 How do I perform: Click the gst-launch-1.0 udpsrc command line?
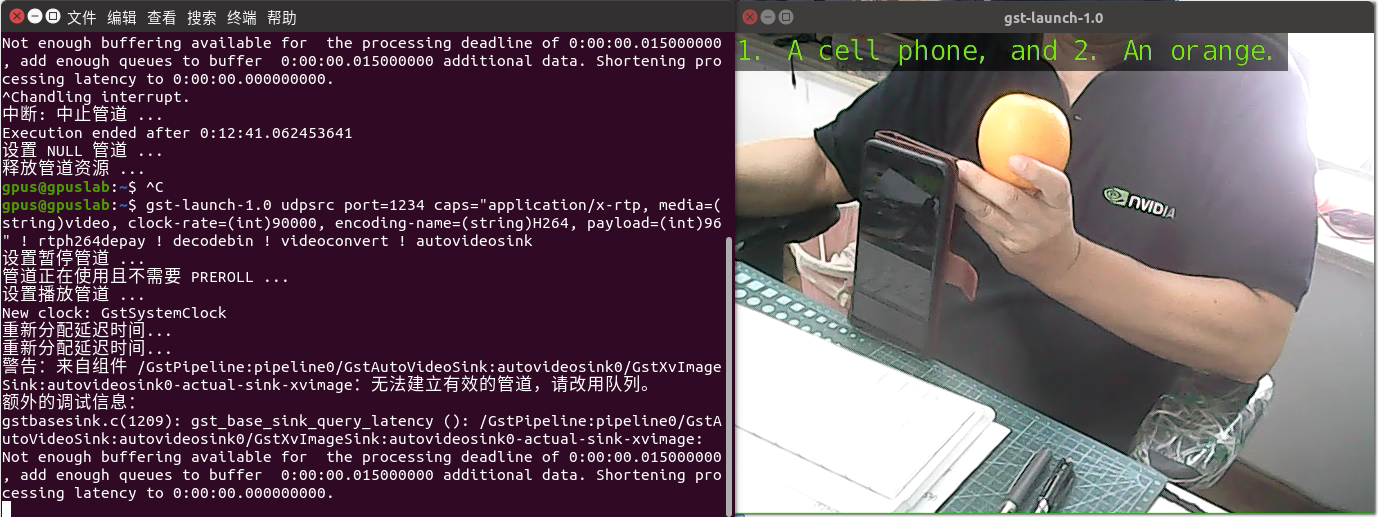click(361, 222)
